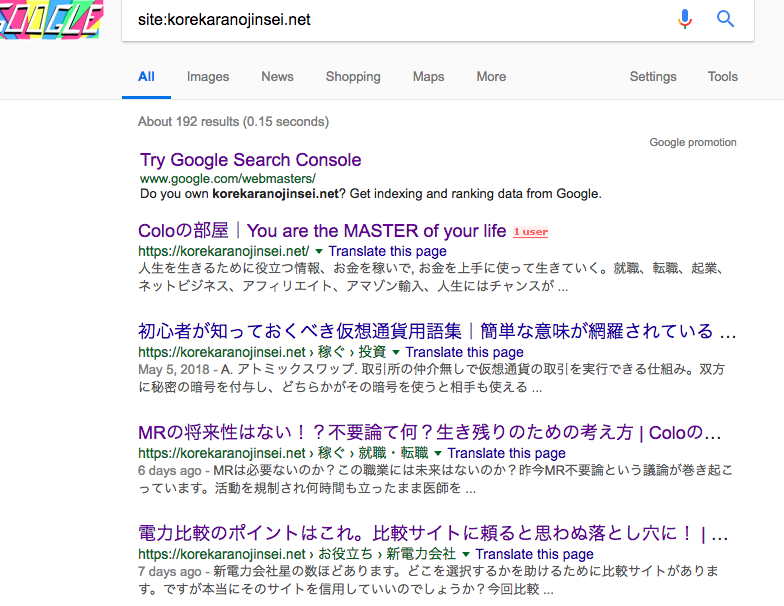Image resolution: width=784 pixels, height=606 pixels.
Task: Open the 電力比較のポイント result title
Action: pyautogui.click(x=433, y=534)
